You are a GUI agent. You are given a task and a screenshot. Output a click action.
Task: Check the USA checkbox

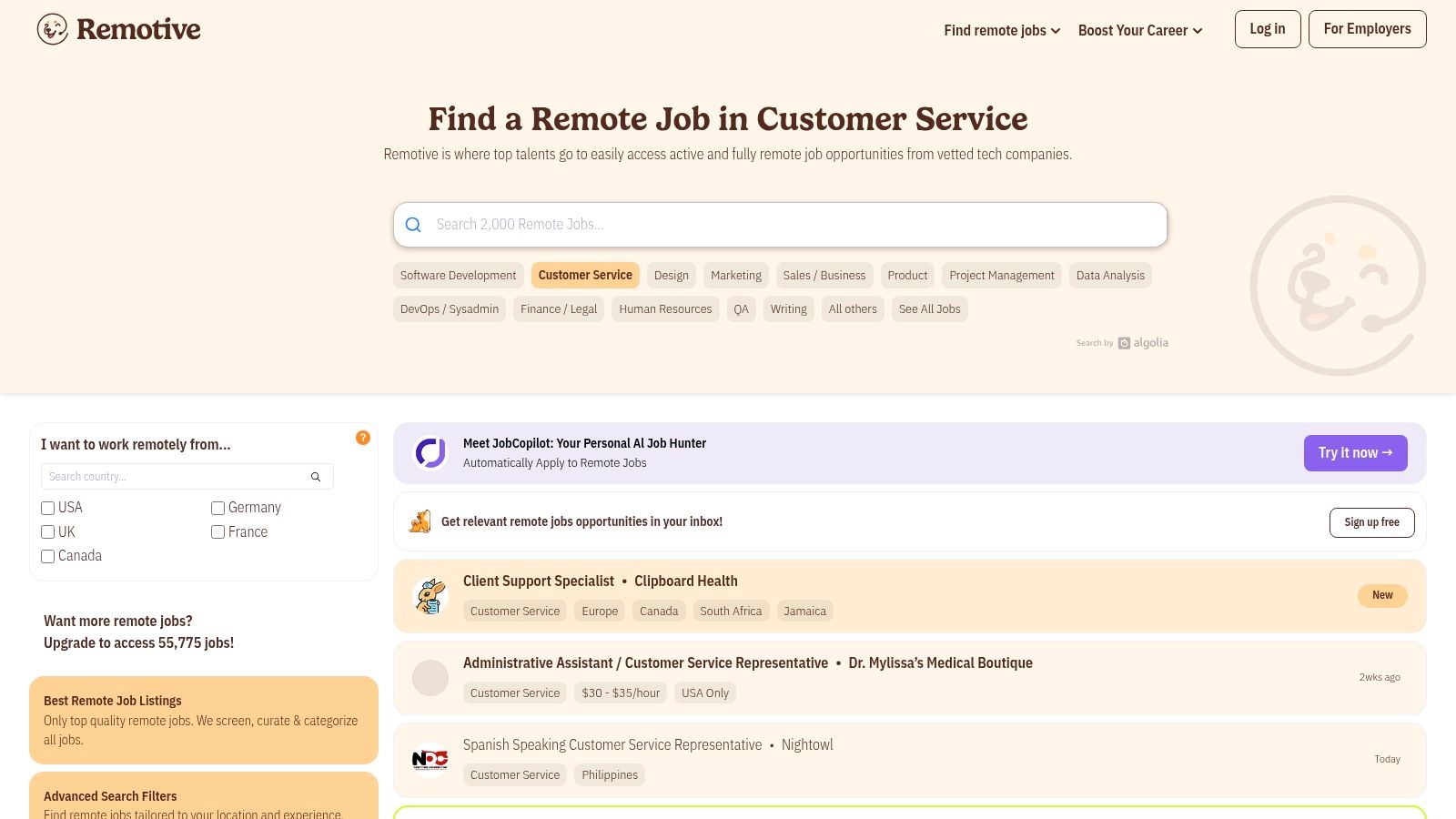click(x=48, y=508)
